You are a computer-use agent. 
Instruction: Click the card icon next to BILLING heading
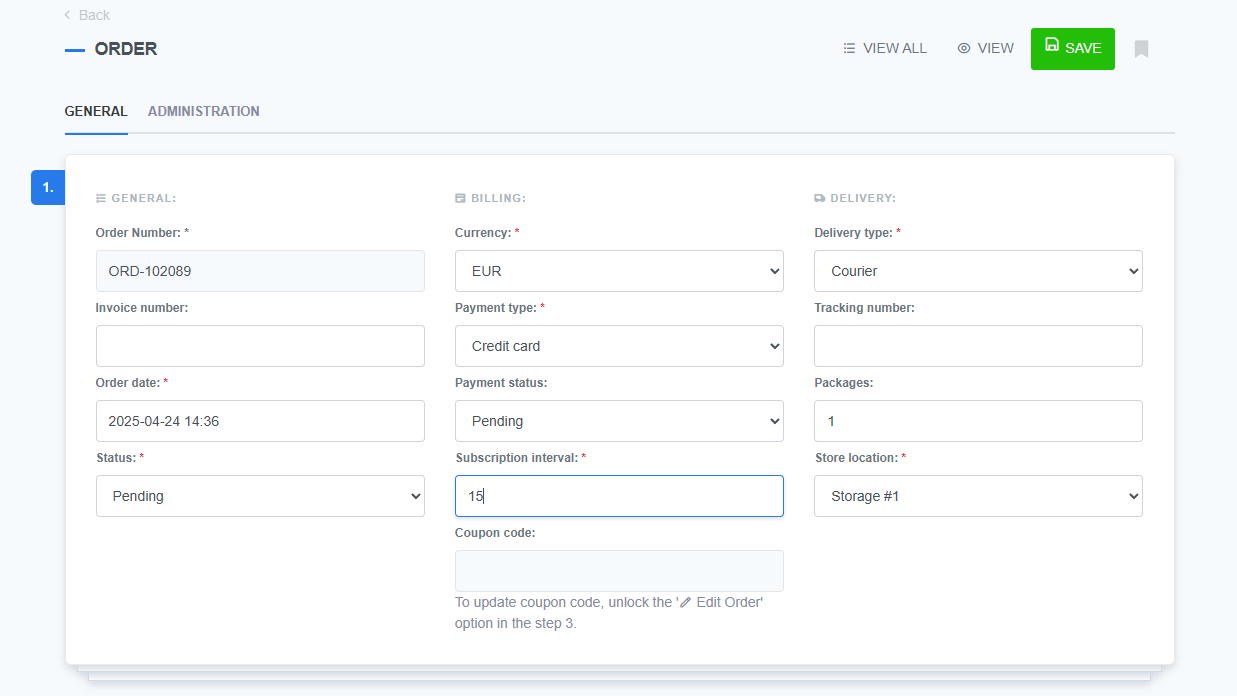point(459,197)
